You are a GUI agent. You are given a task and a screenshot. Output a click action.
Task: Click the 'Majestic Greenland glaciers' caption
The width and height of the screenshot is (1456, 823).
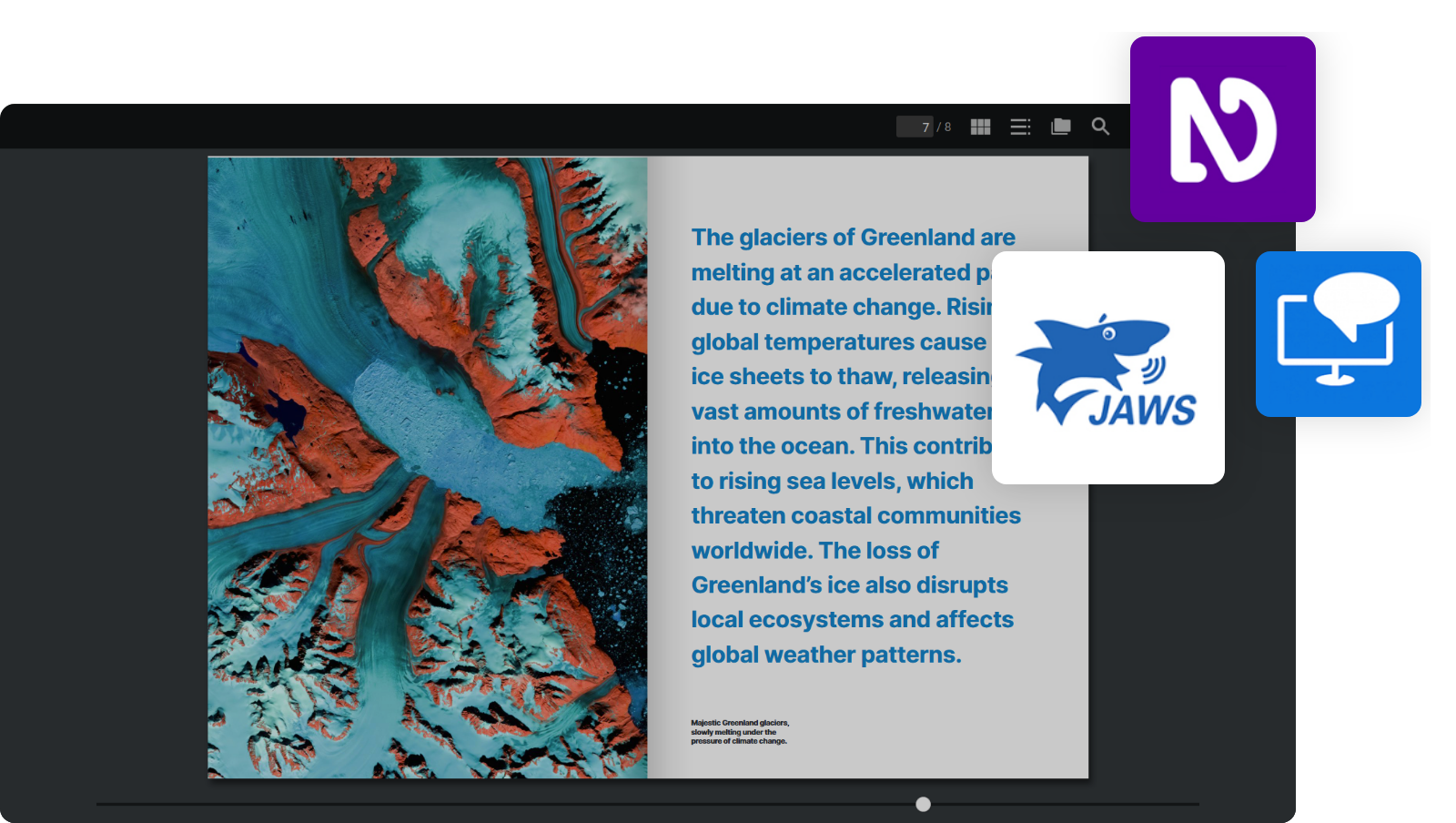click(739, 732)
